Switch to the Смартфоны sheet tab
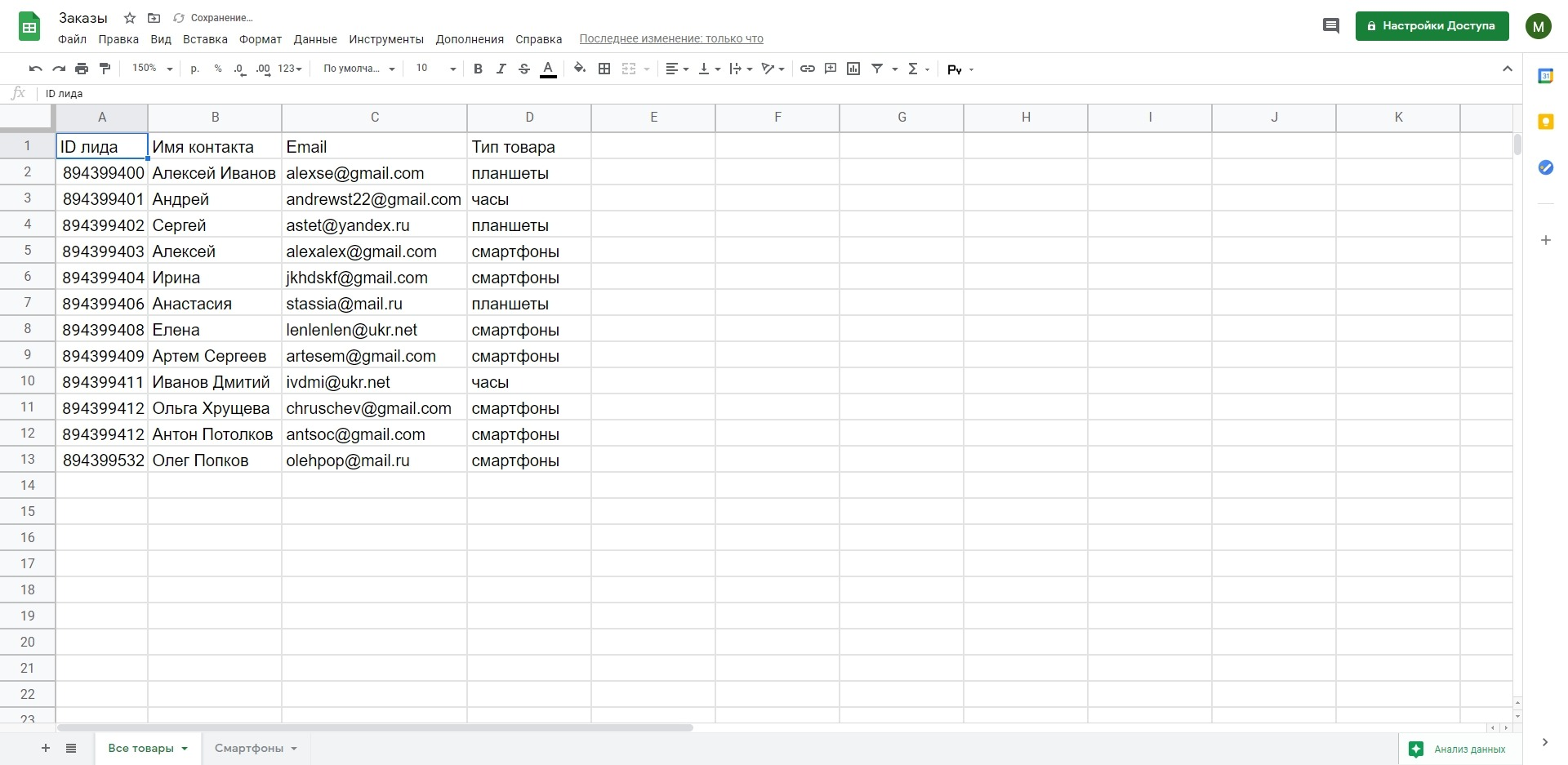The width and height of the screenshot is (1568, 765). [247, 748]
